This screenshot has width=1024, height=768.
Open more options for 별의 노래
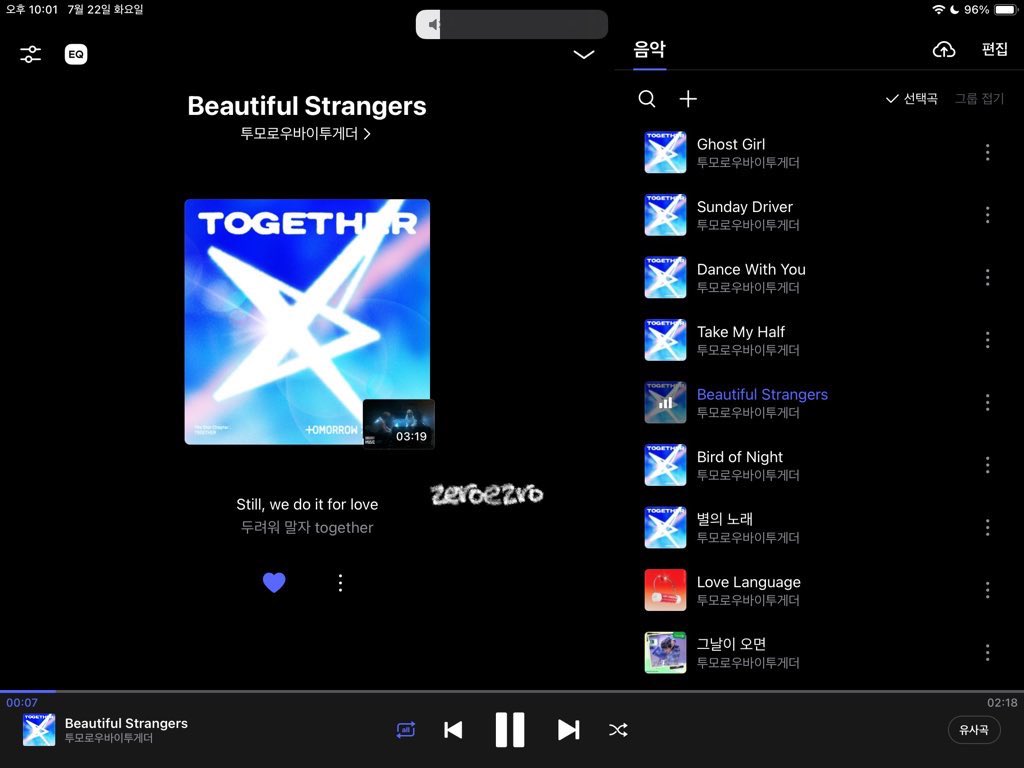tap(987, 528)
